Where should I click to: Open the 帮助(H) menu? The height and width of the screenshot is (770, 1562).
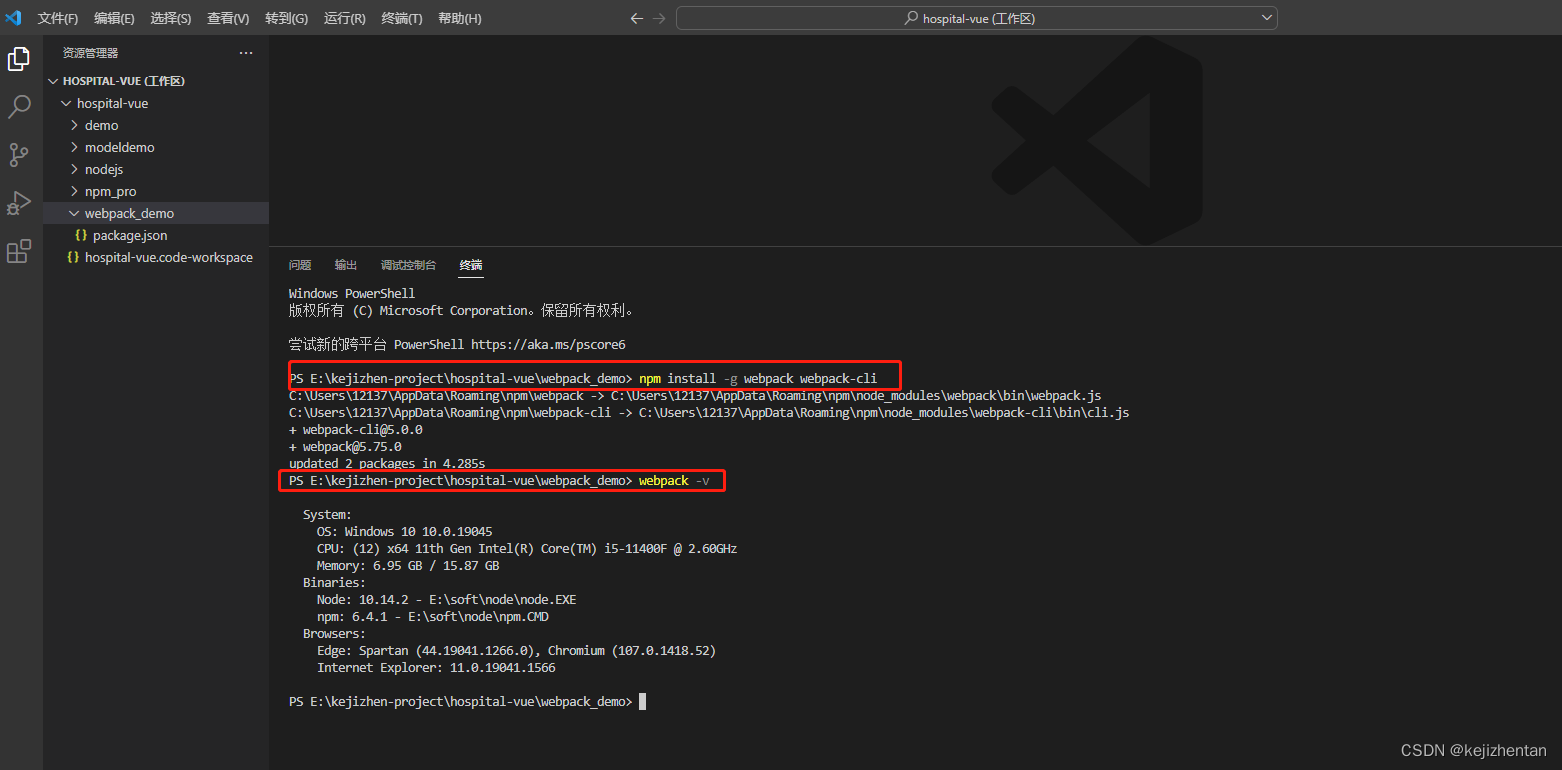click(459, 18)
